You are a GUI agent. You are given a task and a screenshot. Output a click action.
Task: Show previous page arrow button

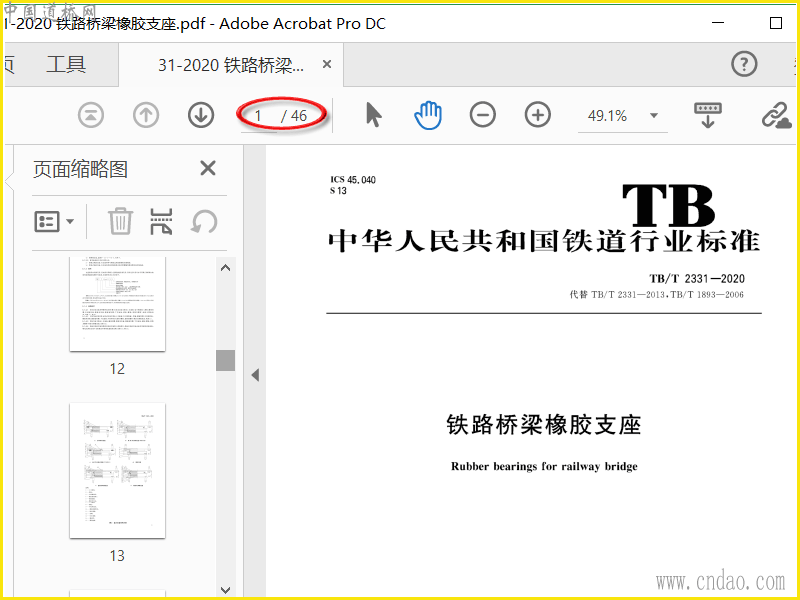pyautogui.click(x=146, y=115)
